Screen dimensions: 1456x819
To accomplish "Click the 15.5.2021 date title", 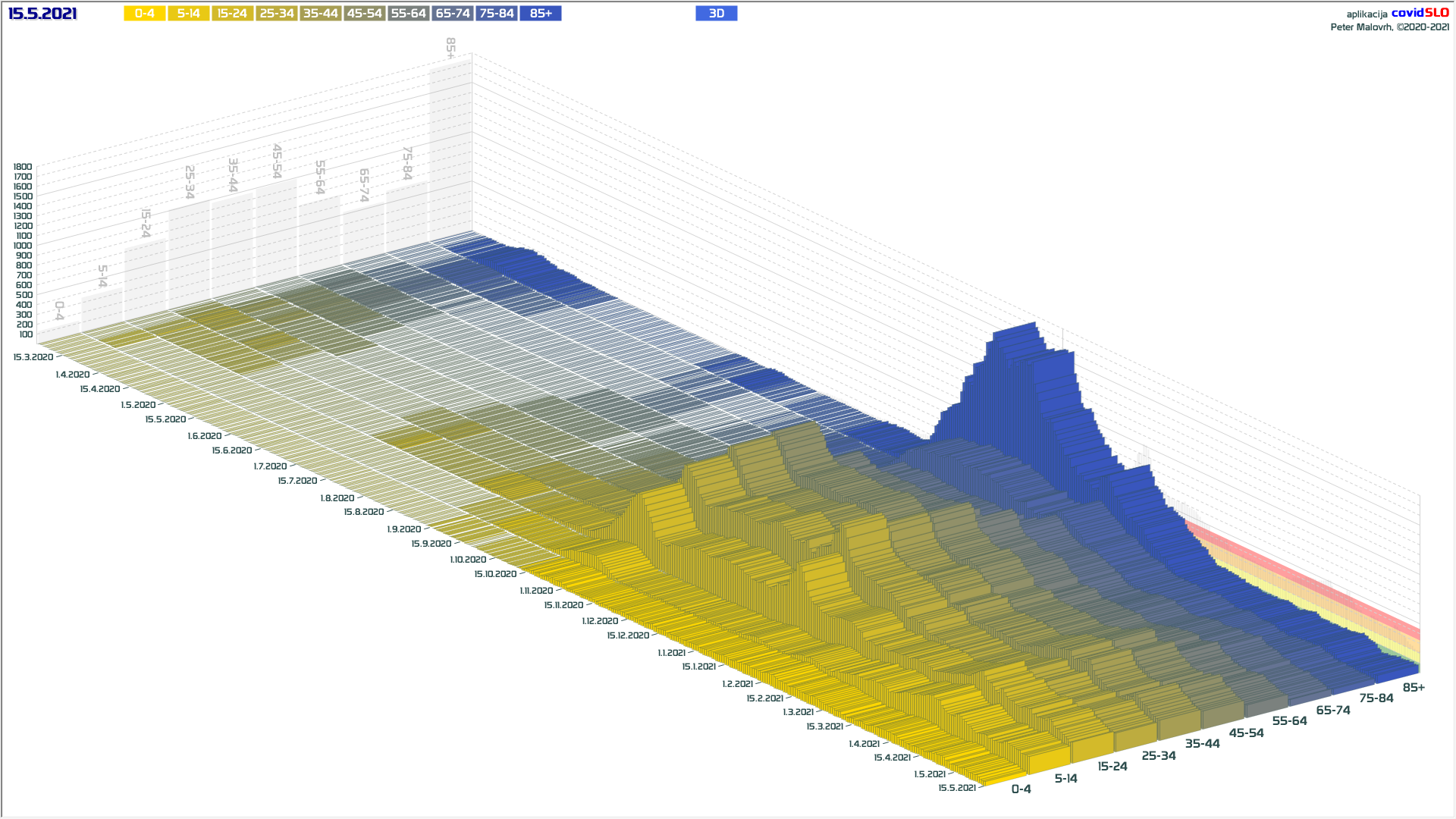I will click(x=42, y=14).
